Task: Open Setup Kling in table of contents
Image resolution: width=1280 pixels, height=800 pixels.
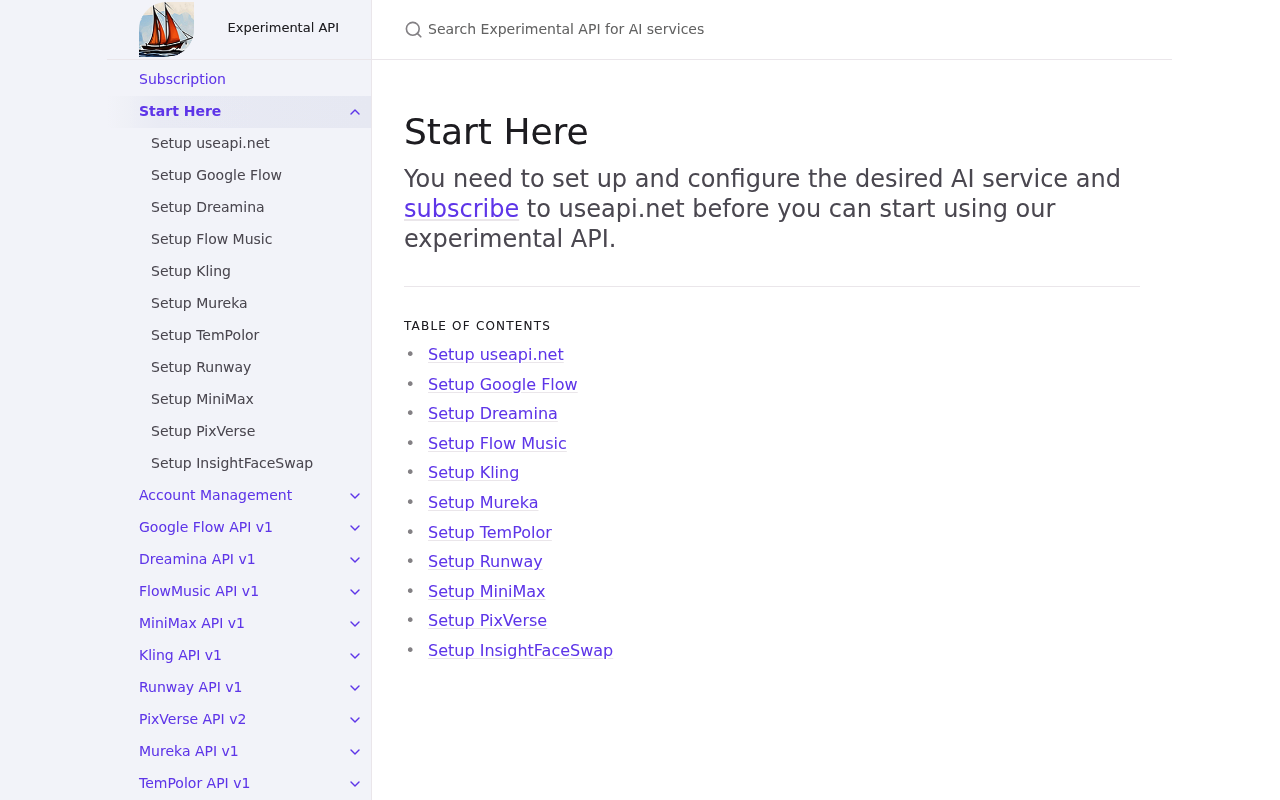Action: click(x=473, y=473)
